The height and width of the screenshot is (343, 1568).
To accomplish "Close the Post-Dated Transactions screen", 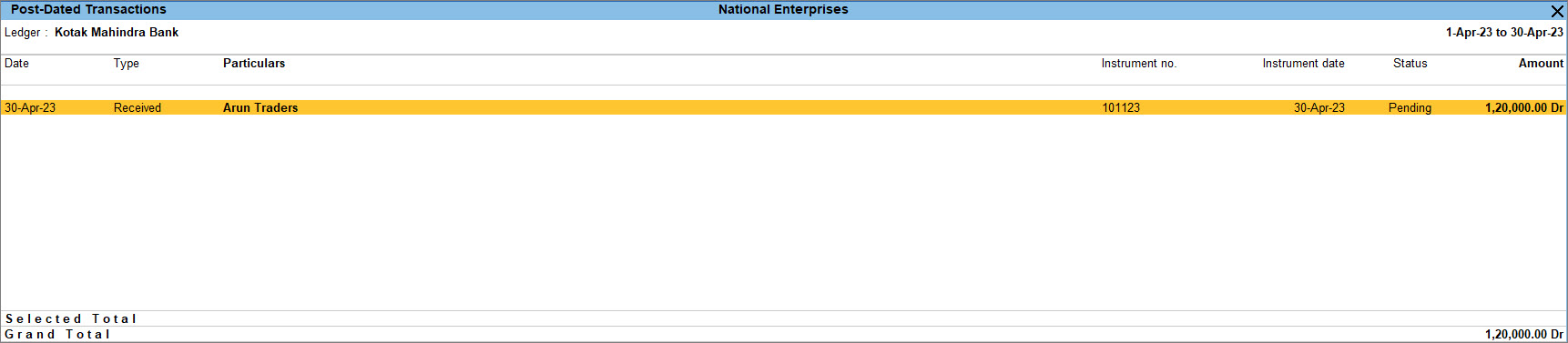I will (1557, 11).
